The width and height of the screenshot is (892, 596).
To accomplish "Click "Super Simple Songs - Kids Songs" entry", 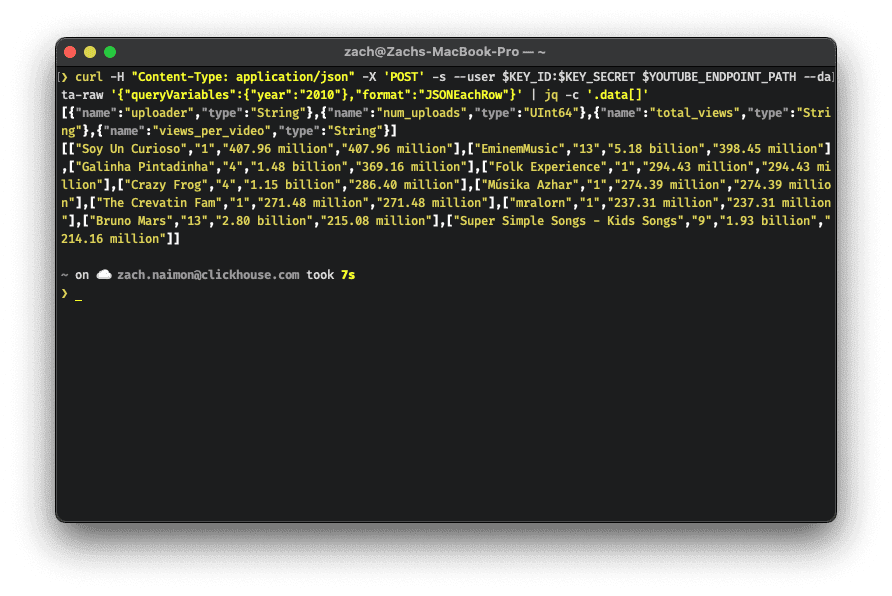I will point(568,221).
